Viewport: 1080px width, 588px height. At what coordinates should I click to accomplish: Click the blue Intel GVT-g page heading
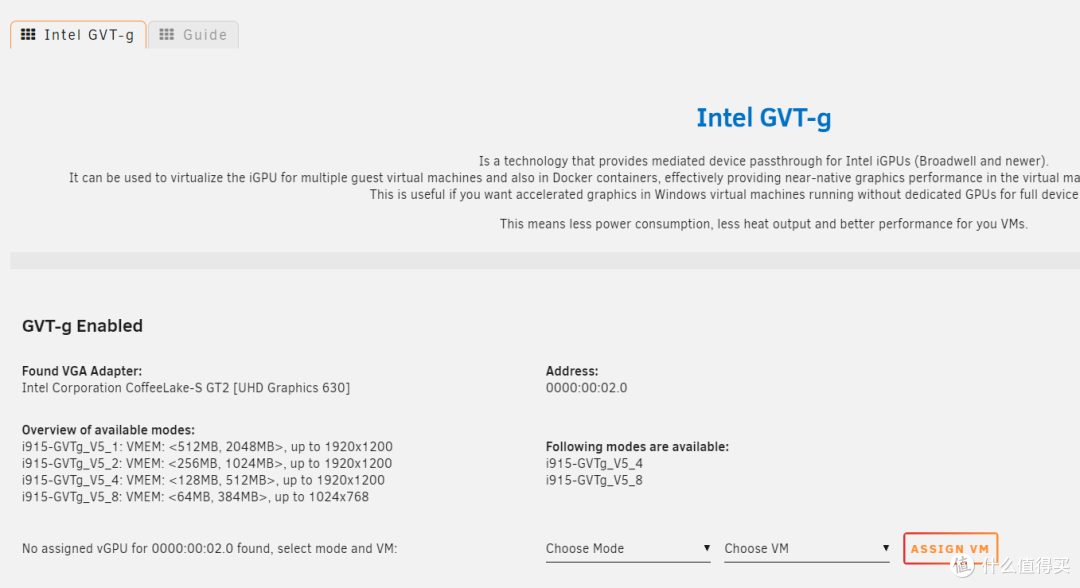point(763,118)
